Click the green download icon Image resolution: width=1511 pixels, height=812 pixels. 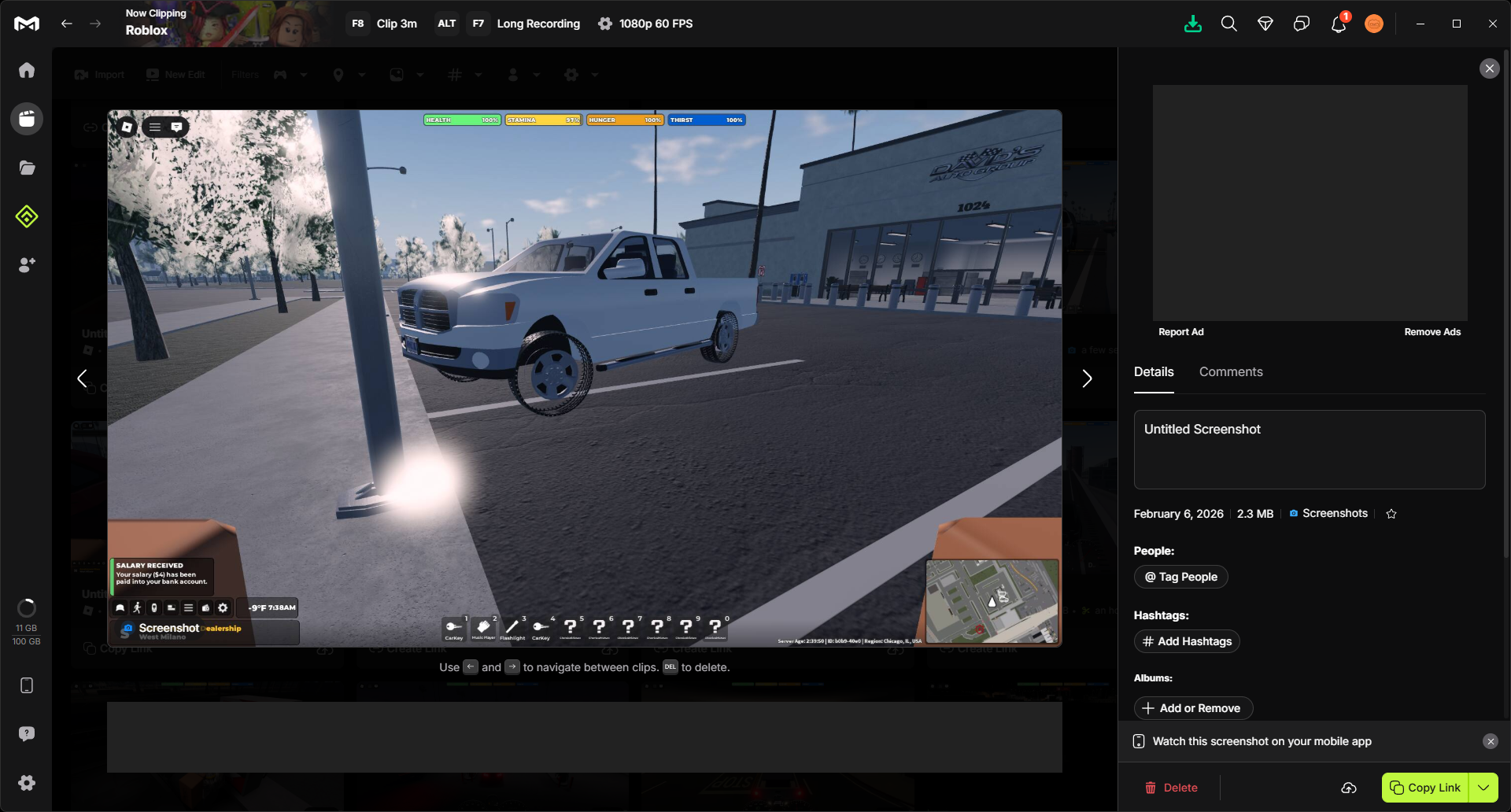click(1193, 24)
